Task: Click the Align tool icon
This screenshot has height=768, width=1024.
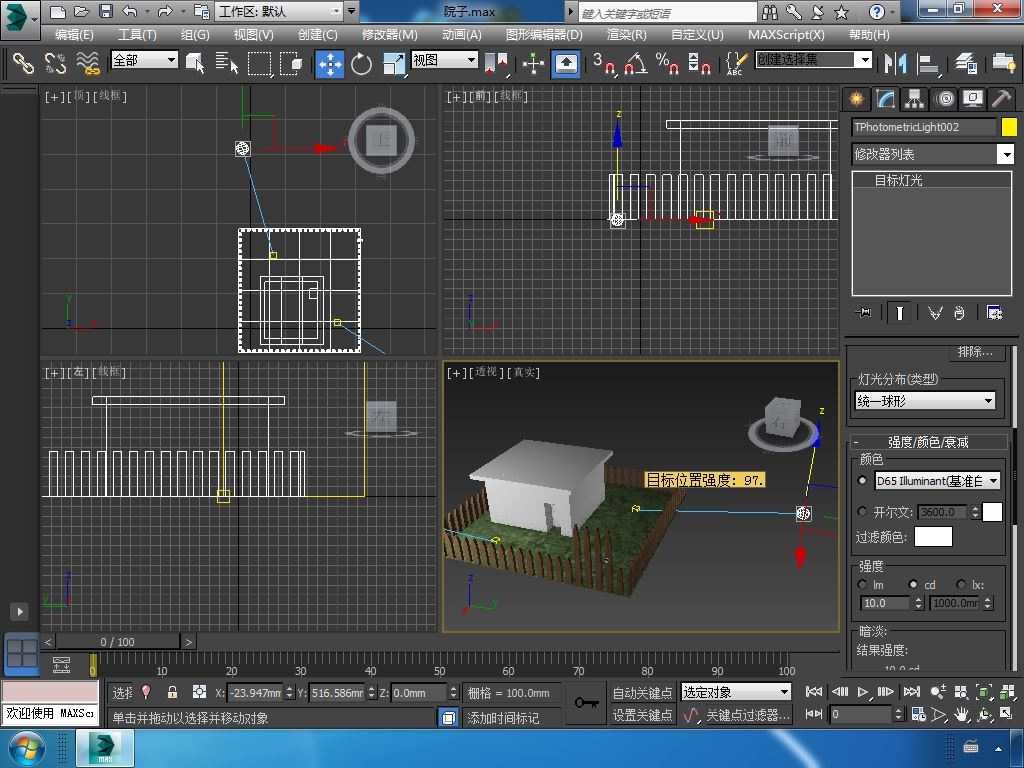Action: tap(927, 63)
